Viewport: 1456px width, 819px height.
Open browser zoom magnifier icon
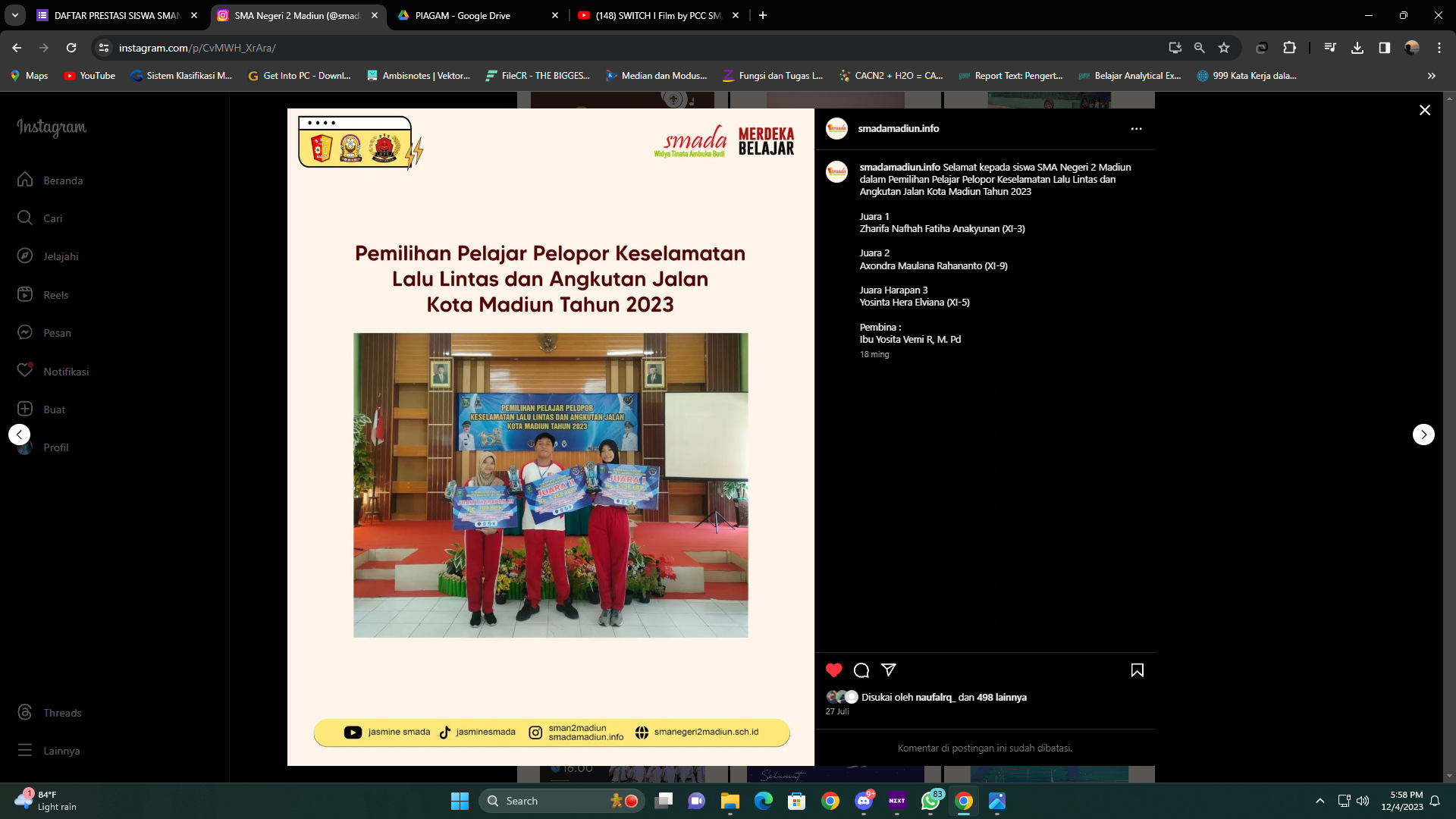click(1200, 48)
